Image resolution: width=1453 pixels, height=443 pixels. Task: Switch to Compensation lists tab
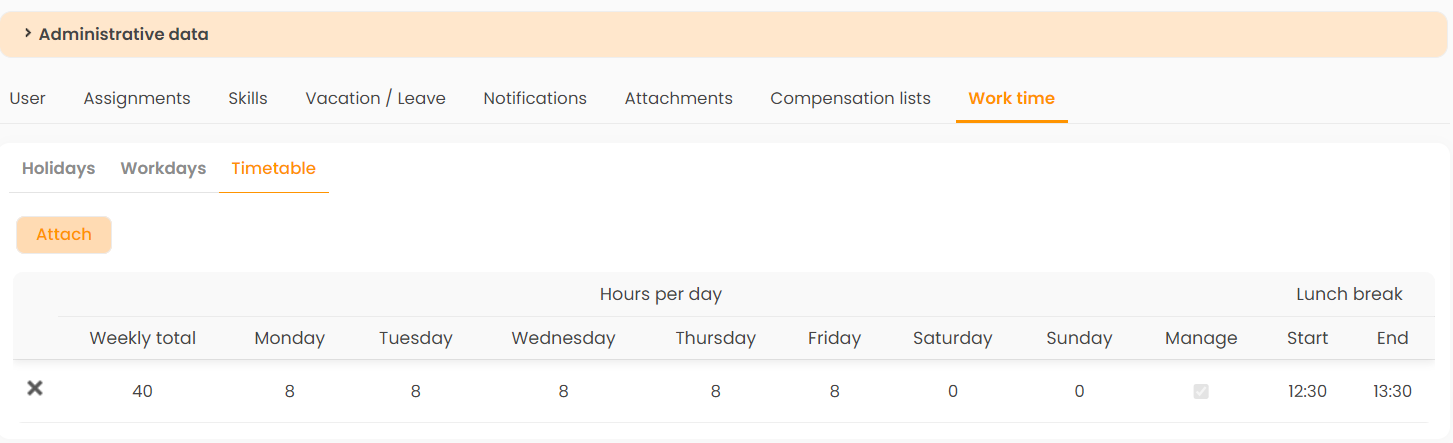click(850, 98)
